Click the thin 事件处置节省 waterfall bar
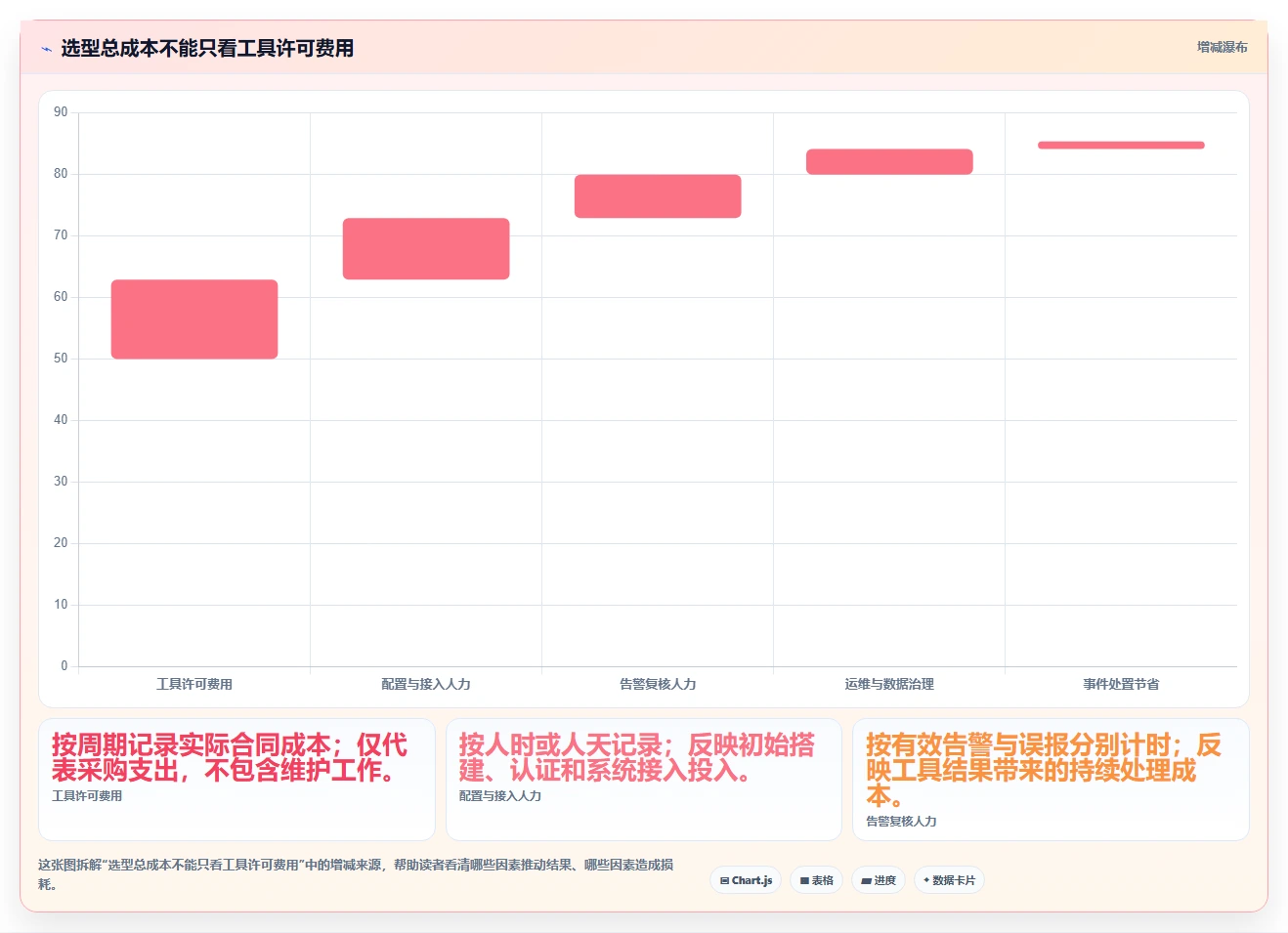 [x=1121, y=146]
